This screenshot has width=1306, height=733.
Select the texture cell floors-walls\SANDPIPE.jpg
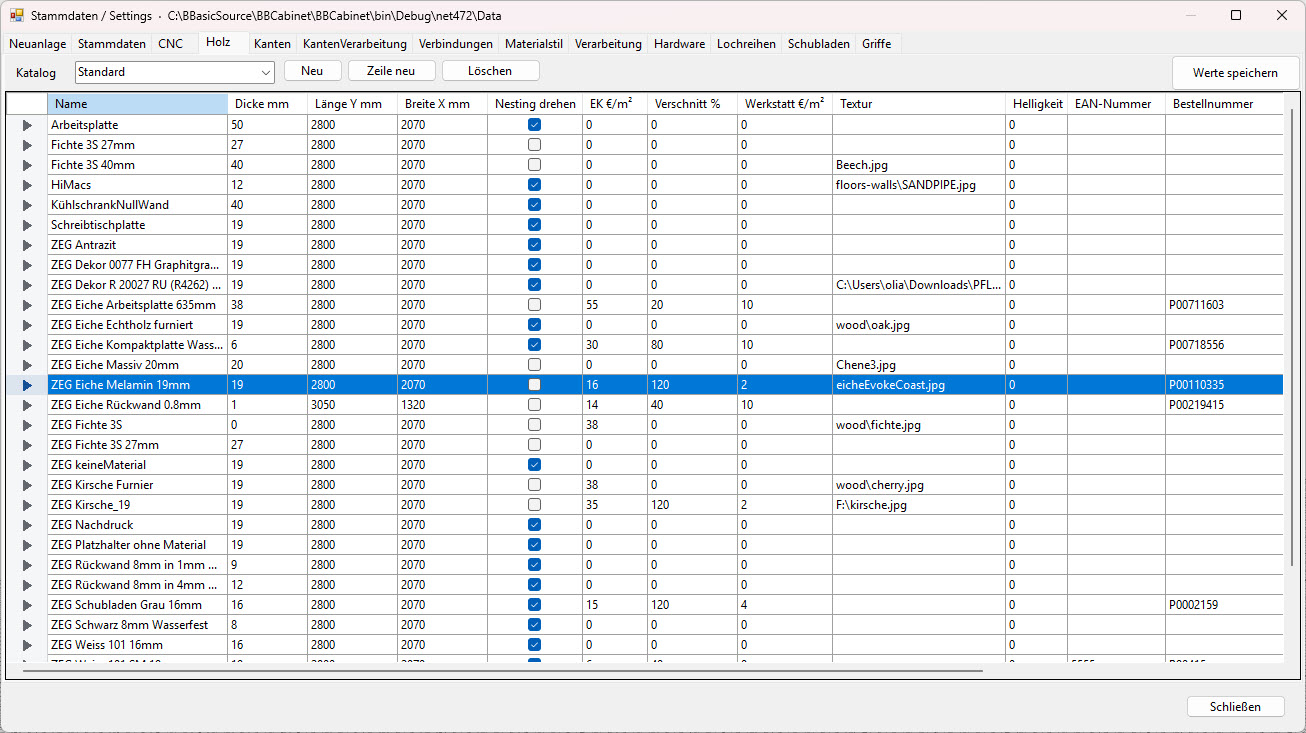pyautogui.click(x=919, y=185)
